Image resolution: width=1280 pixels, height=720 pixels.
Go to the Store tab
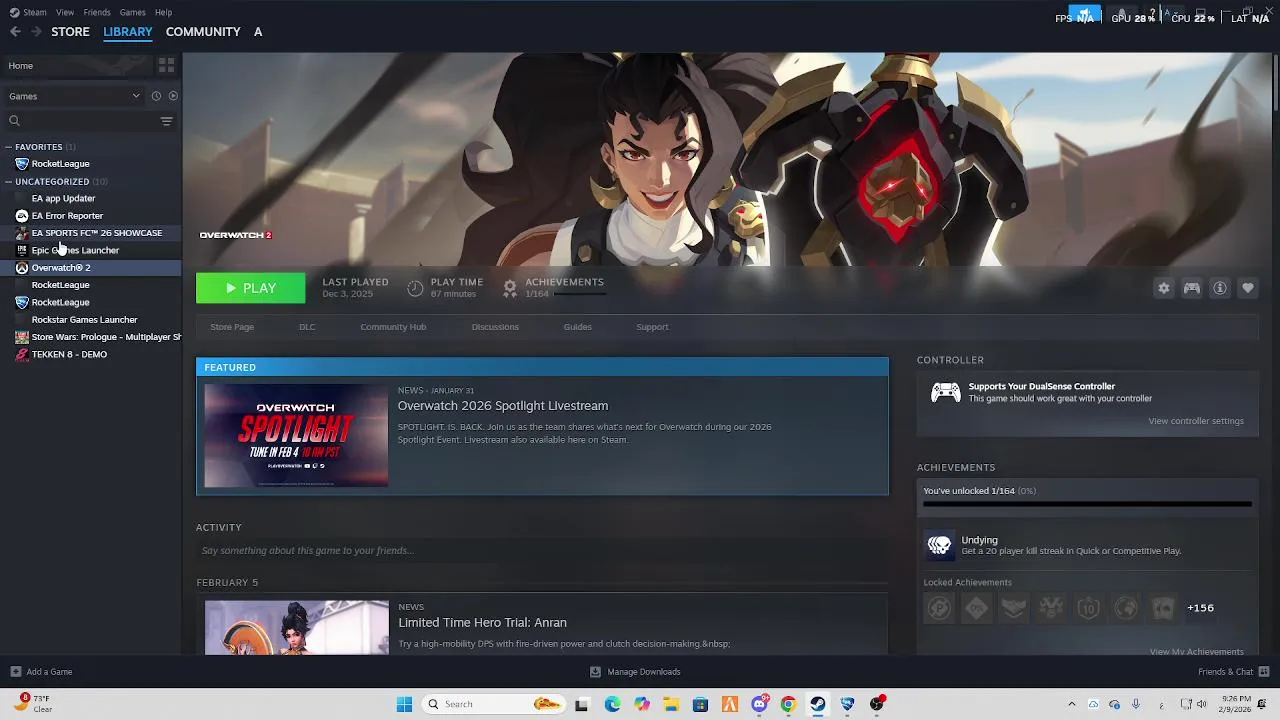coord(70,32)
